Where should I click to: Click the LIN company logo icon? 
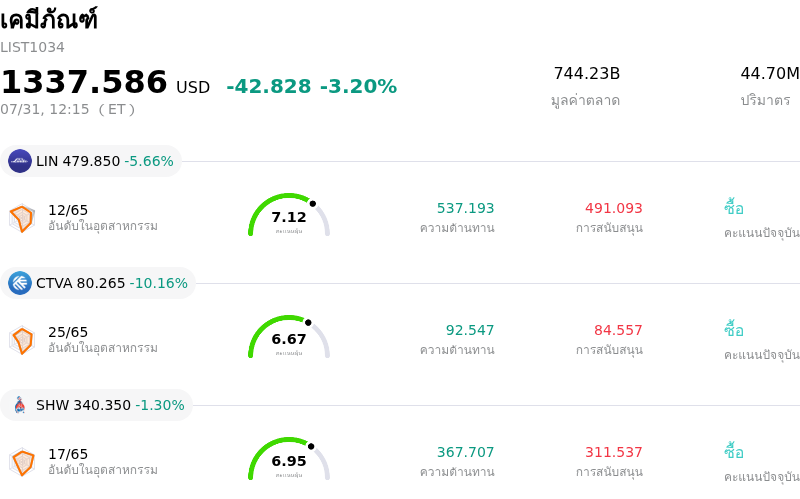[20, 161]
